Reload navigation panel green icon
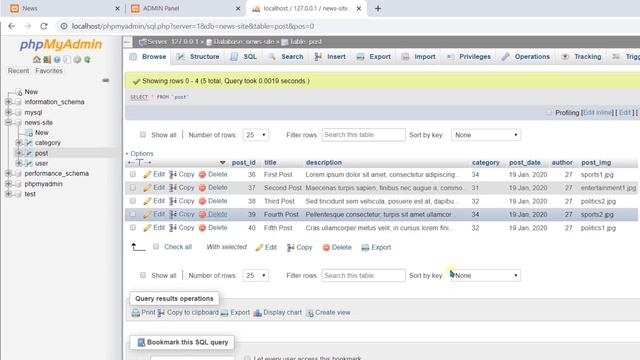Image resolution: width=640 pixels, height=360 pixels. [x=87, y=60]
